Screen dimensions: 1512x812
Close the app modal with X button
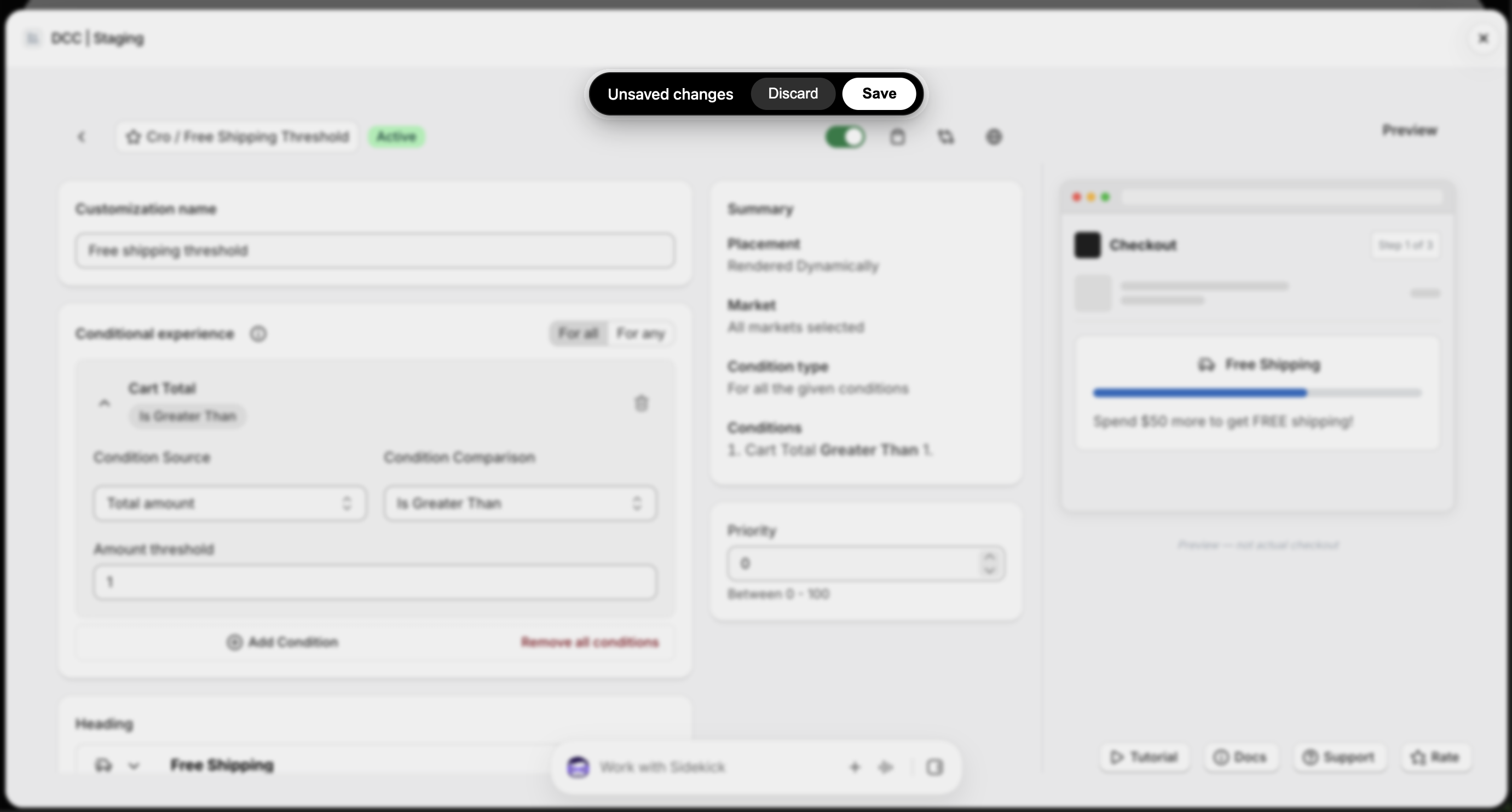pyautogui.click(x=1482, y=39)
